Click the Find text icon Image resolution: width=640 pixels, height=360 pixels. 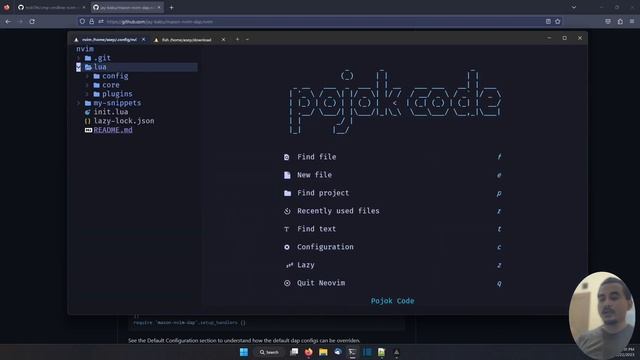287,229
